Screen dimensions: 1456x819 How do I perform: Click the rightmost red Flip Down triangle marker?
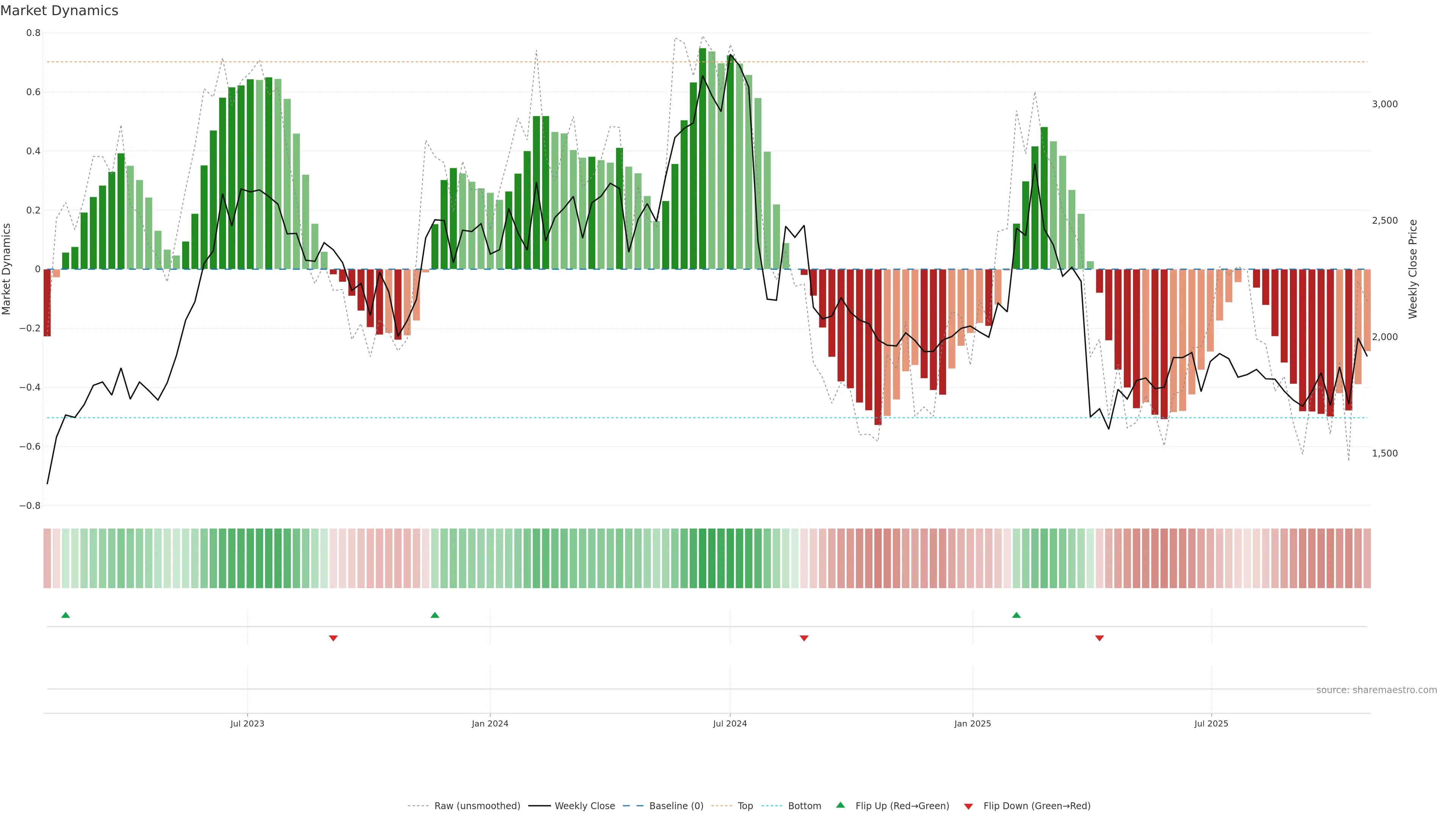1099,638
